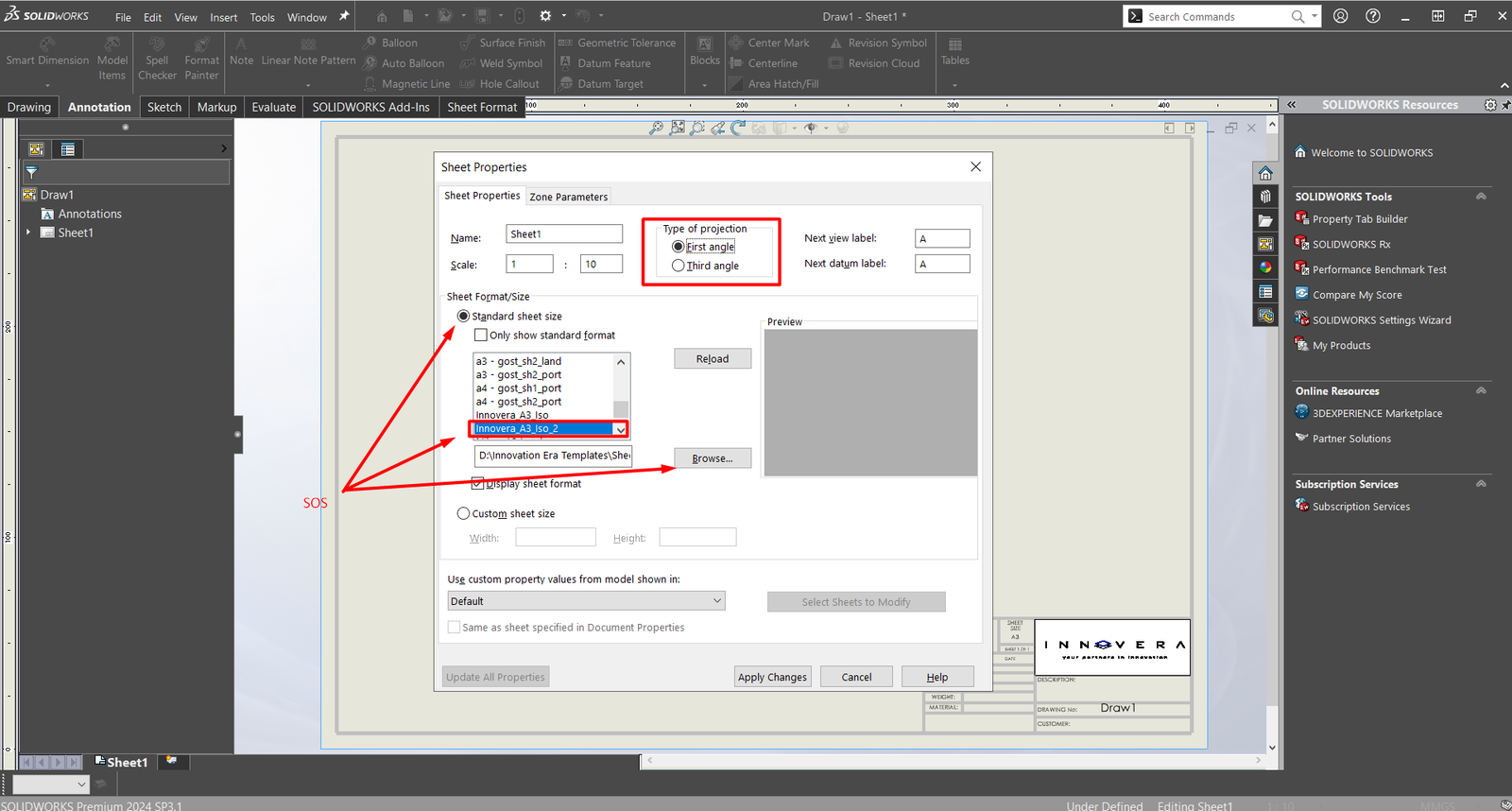The image size is (1512, 811).
Task: Open the Spell Checker tool
Action: tap(157, 44)
